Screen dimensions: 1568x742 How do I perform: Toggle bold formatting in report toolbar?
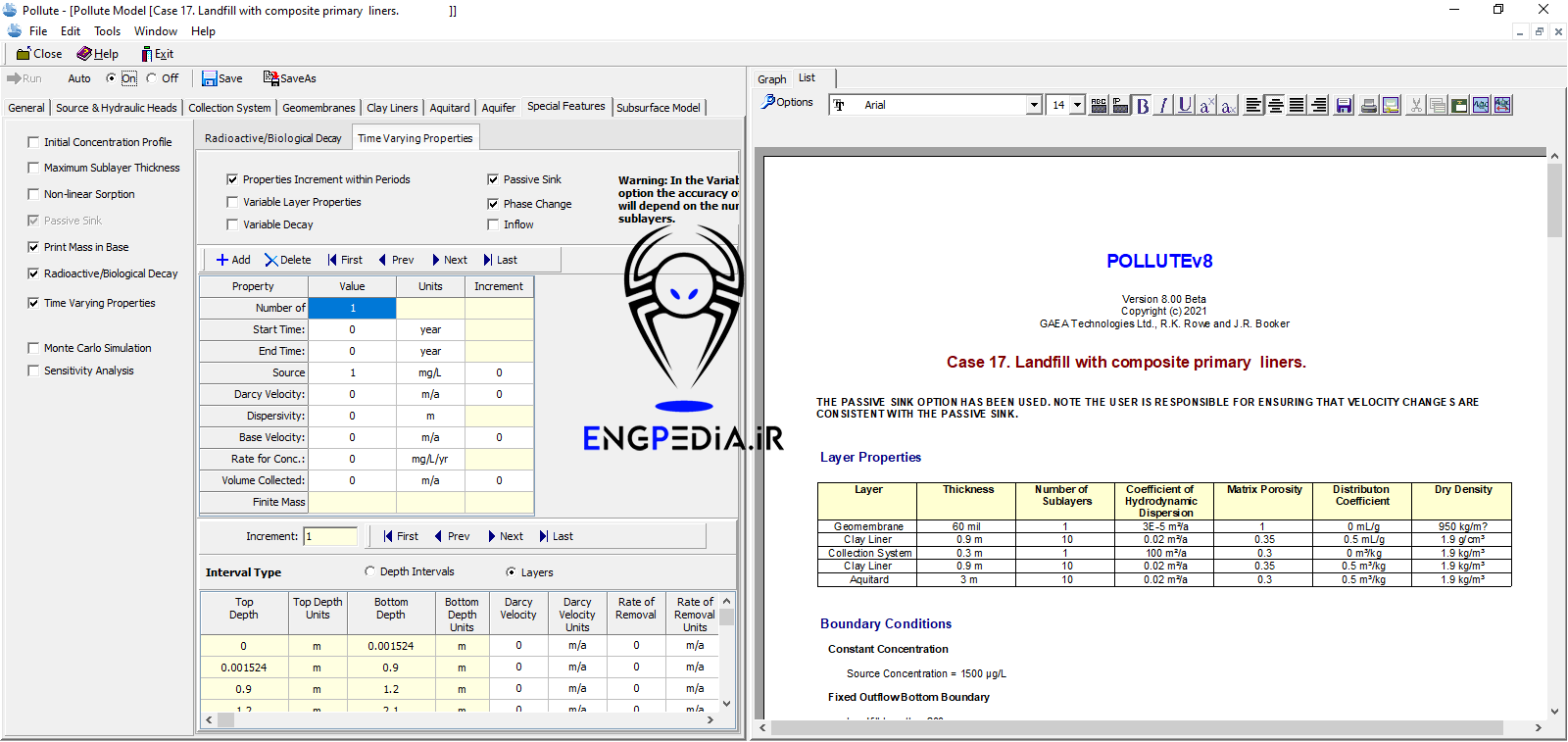(1143, 105)
